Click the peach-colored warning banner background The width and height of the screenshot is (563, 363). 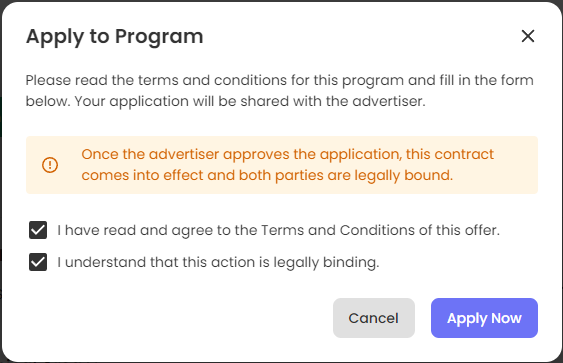click(x=282, y=165)
